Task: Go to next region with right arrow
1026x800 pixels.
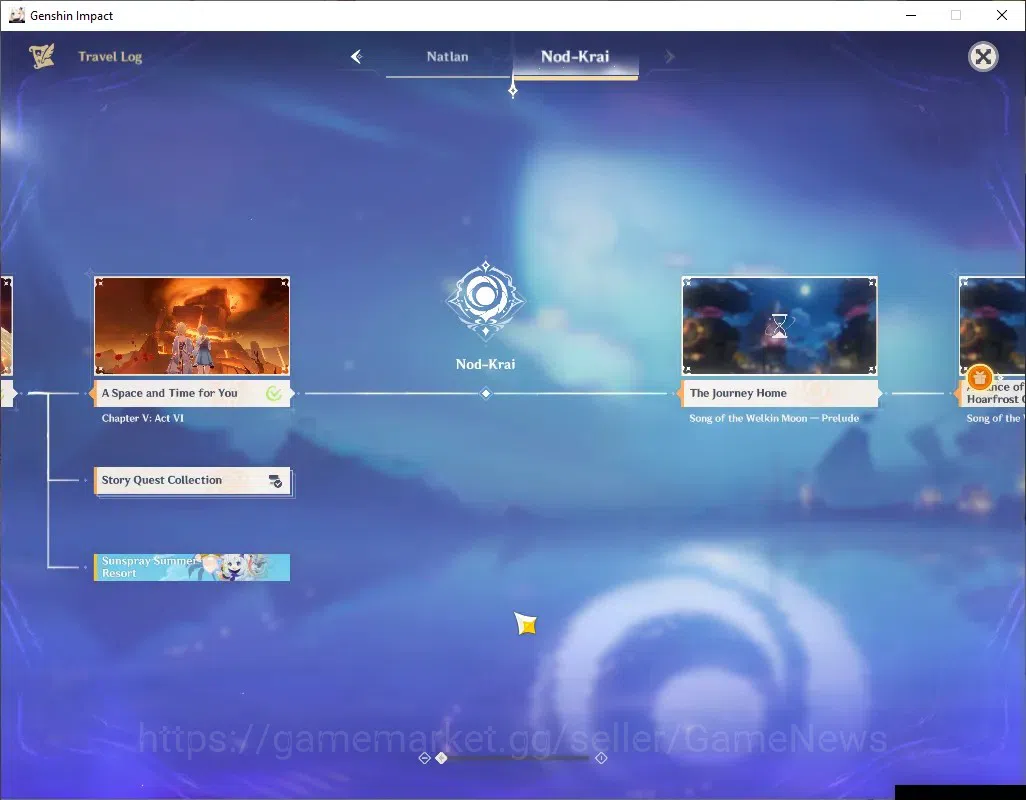Action: [669, 57]
